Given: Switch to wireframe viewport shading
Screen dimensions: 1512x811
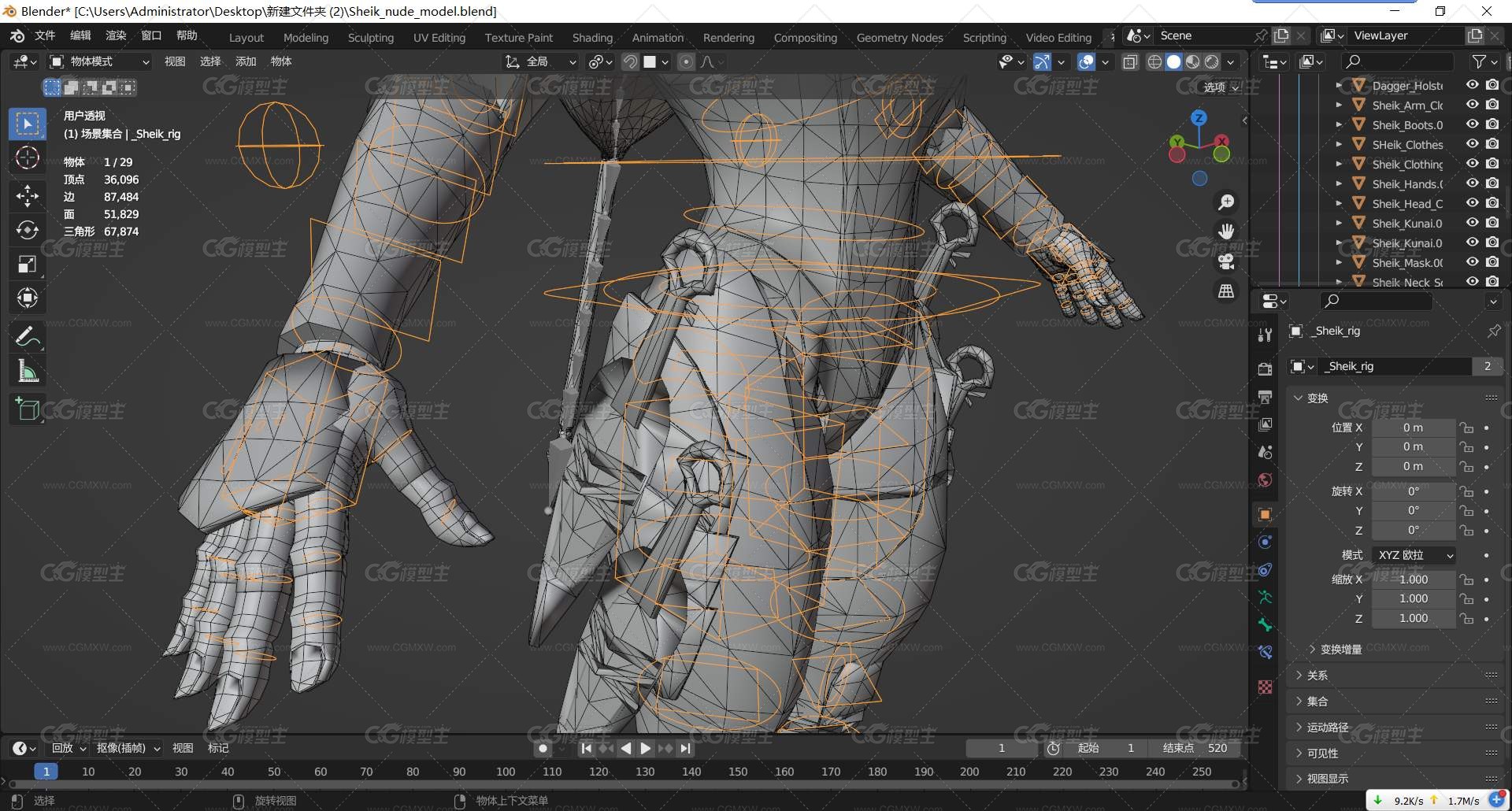Looking at the screenshot, I should (x=1154, y=62).
